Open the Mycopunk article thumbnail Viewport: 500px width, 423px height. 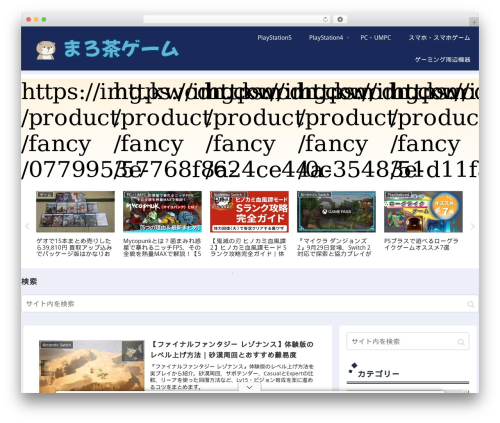tap(162, 212)
